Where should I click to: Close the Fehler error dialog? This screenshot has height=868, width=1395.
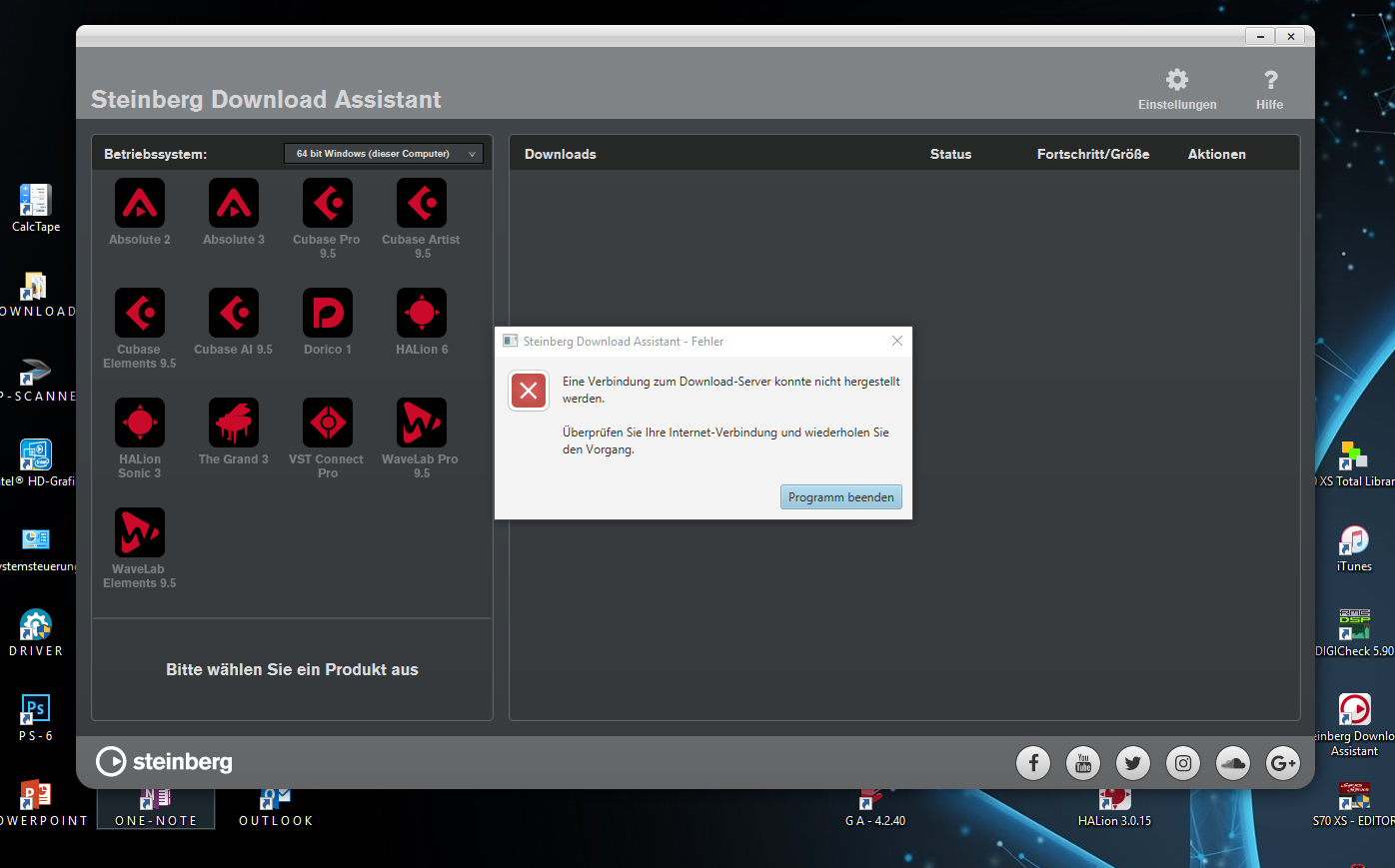[897, 341]
